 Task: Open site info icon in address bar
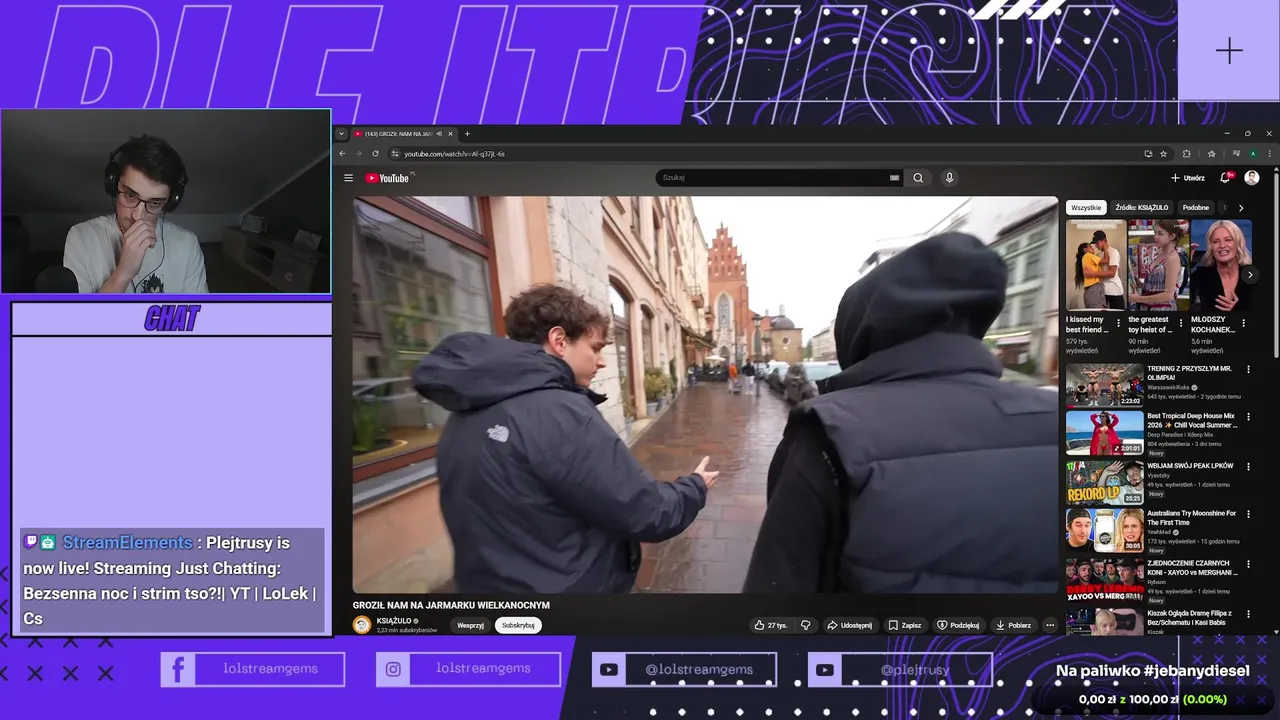[x=395, y=154]
